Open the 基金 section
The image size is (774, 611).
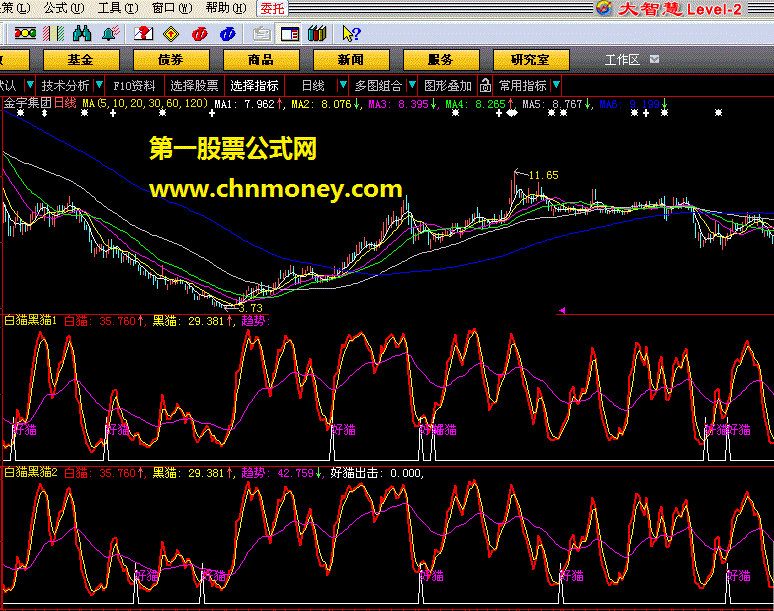coord(81,60)
